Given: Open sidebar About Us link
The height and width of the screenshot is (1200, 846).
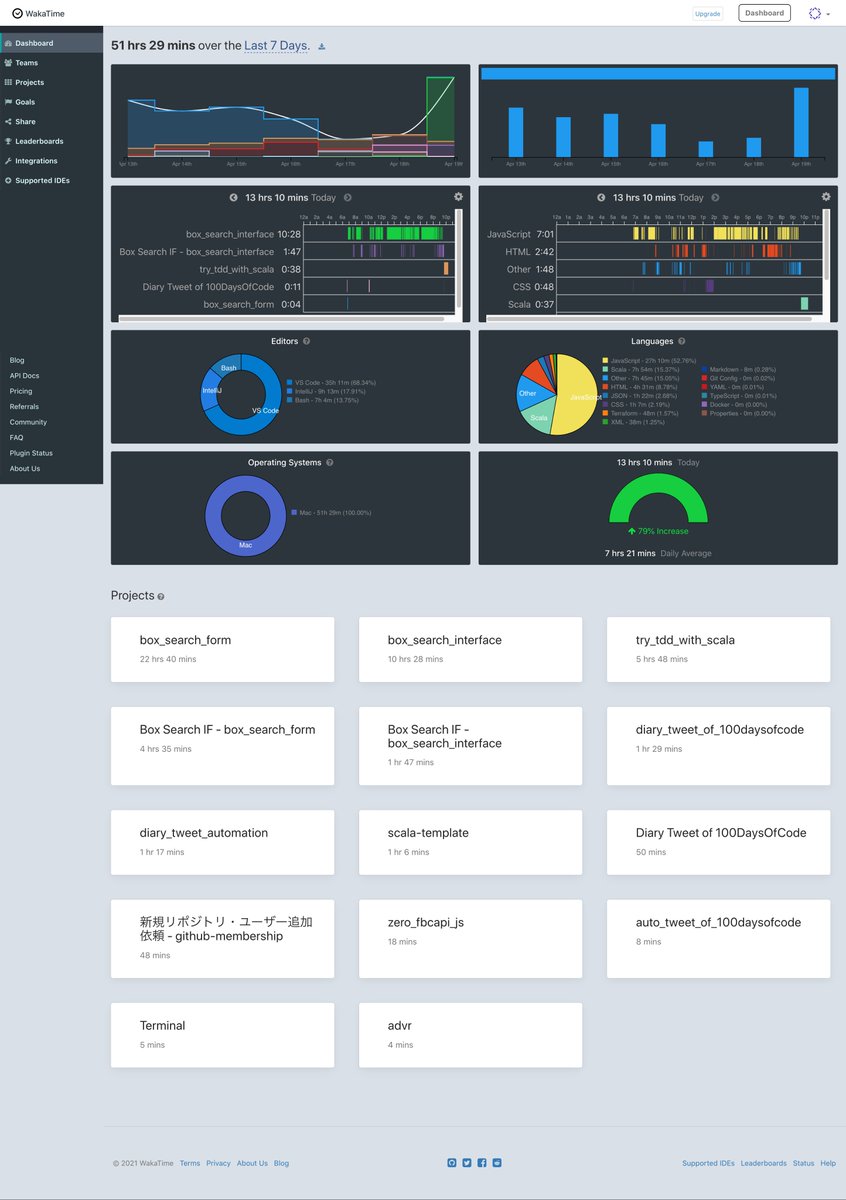Looking at the screenshot, I should click(25, 468).
